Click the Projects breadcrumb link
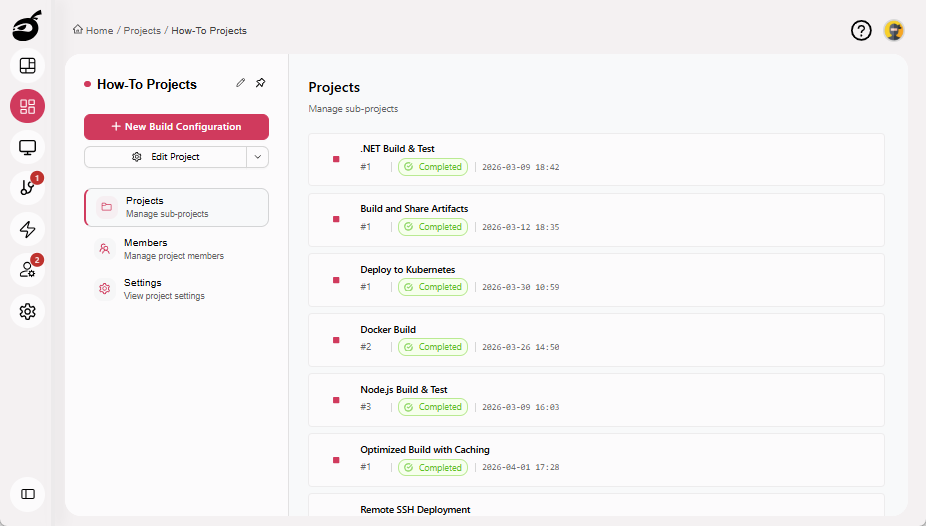The width and height of the screenshot is (926, 526). pos(142,31)
